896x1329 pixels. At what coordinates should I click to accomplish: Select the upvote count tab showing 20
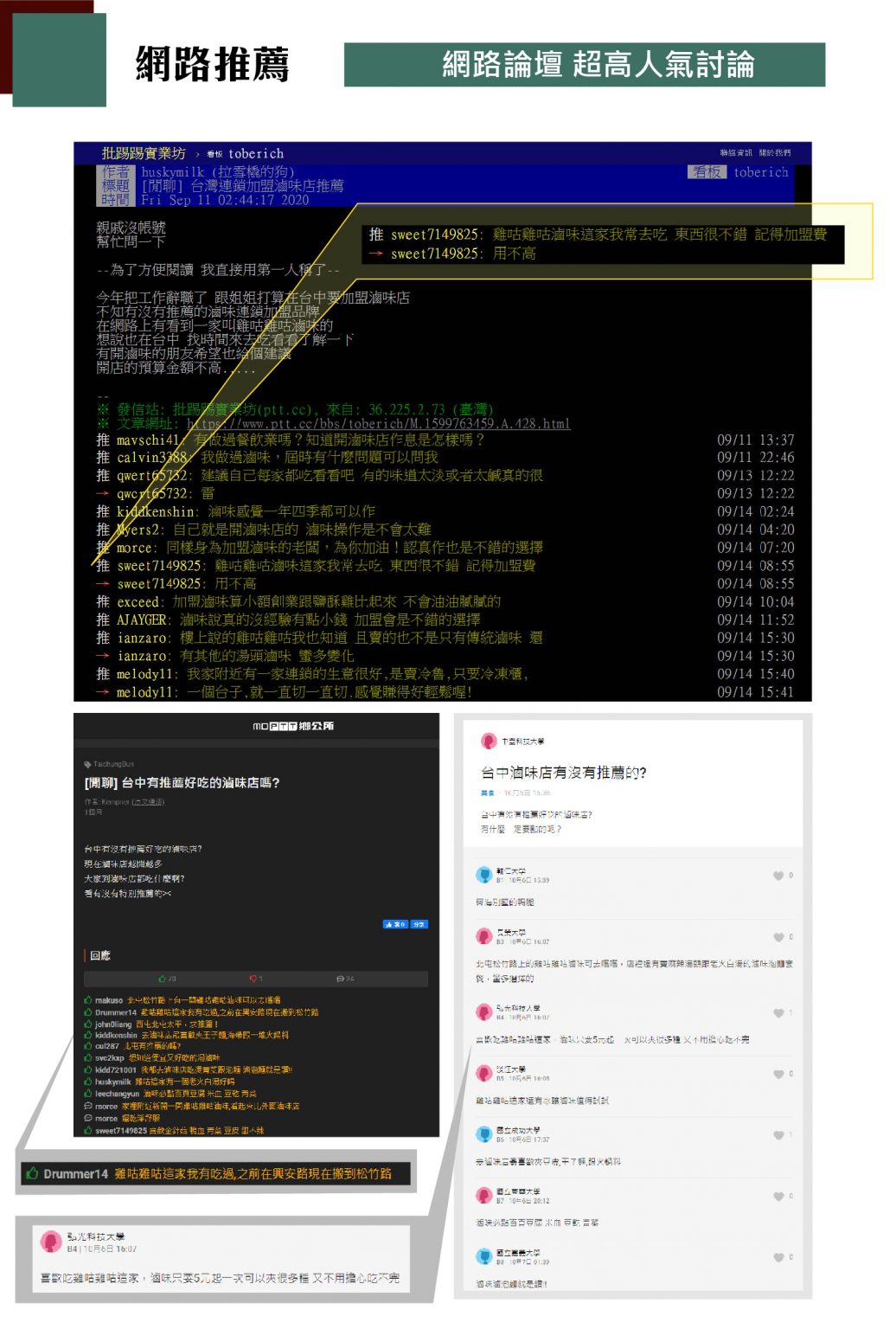tap(168, 979)
